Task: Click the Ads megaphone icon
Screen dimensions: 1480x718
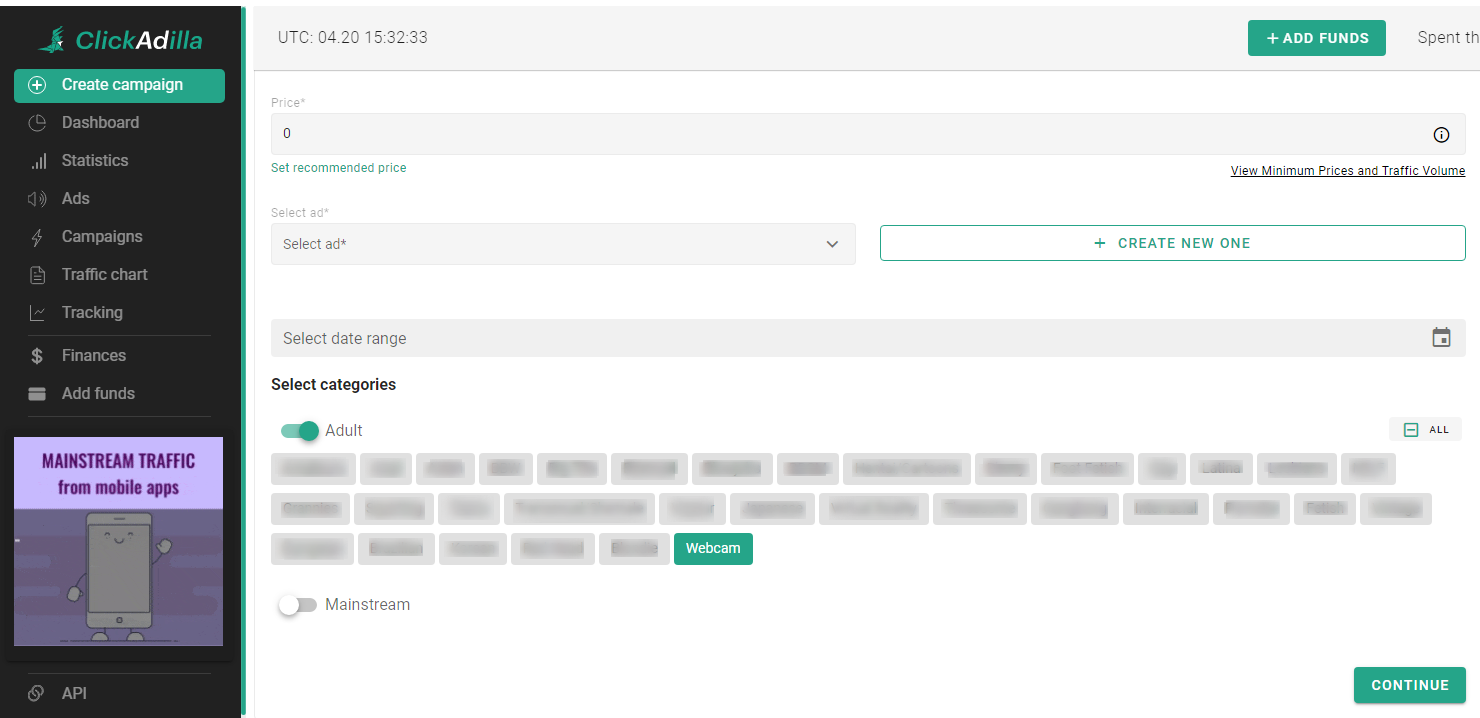Action: (x=37, y=199)
